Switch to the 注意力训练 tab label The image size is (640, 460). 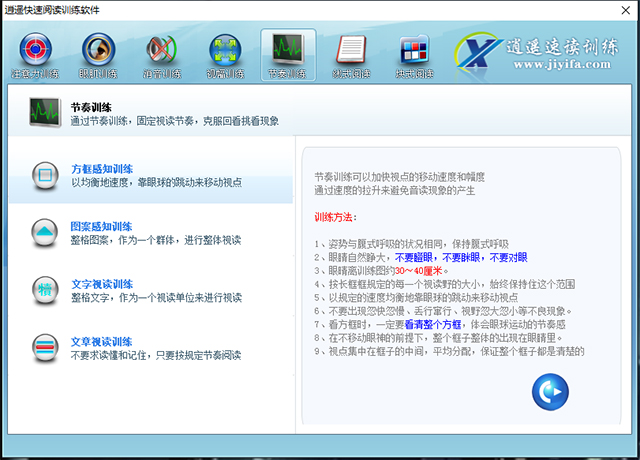click(x=36, y=73)
